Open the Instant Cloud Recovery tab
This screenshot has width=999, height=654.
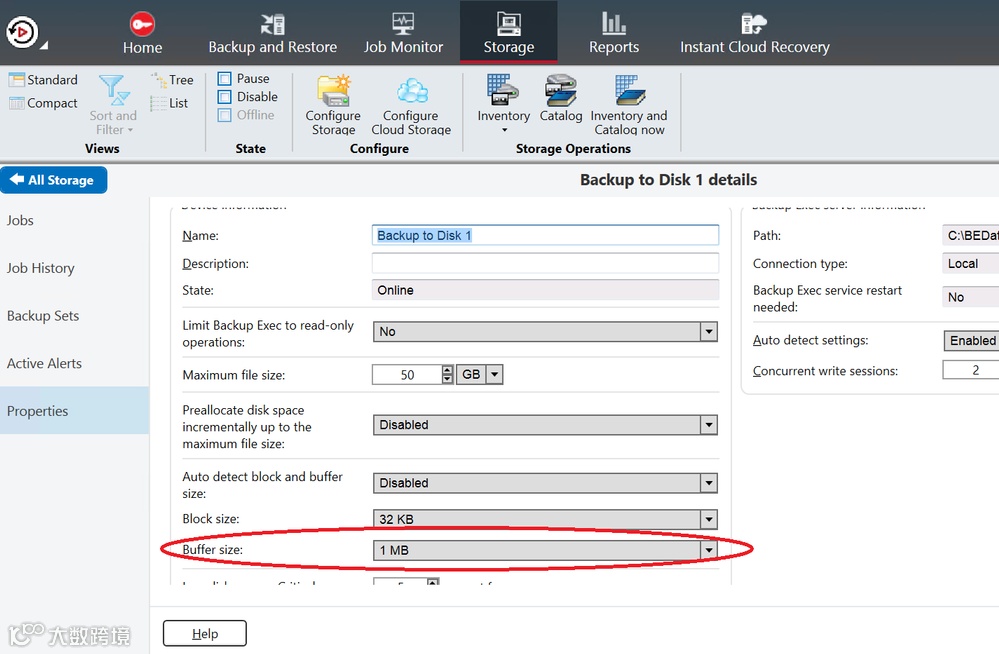pos(754,33)
